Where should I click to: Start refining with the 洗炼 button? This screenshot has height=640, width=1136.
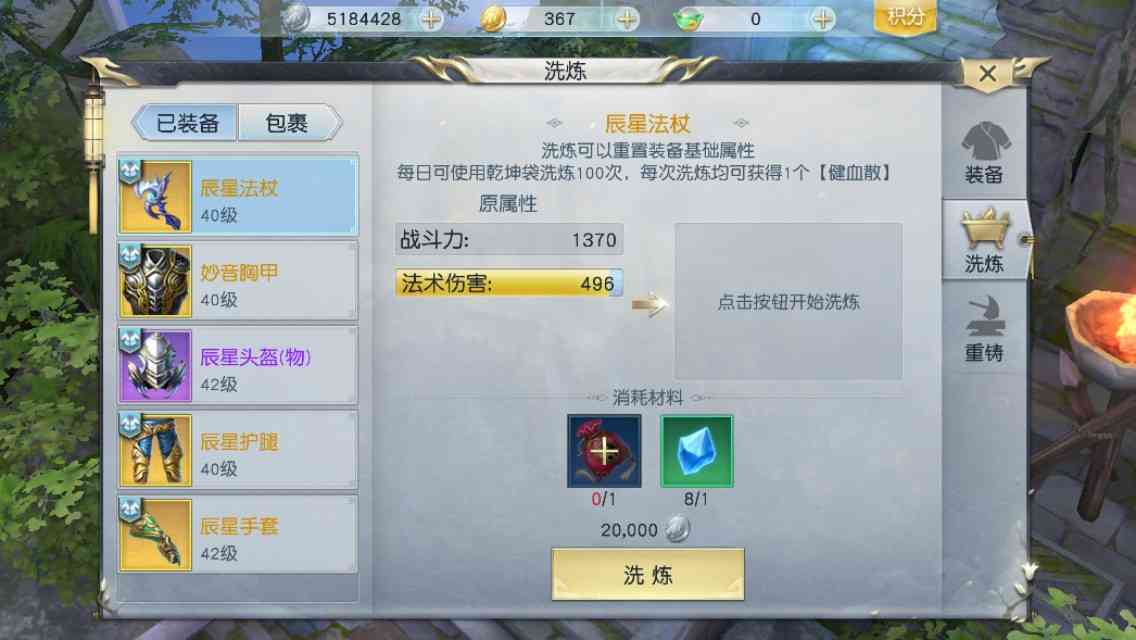pyautogui.click(x=648, y=575)
